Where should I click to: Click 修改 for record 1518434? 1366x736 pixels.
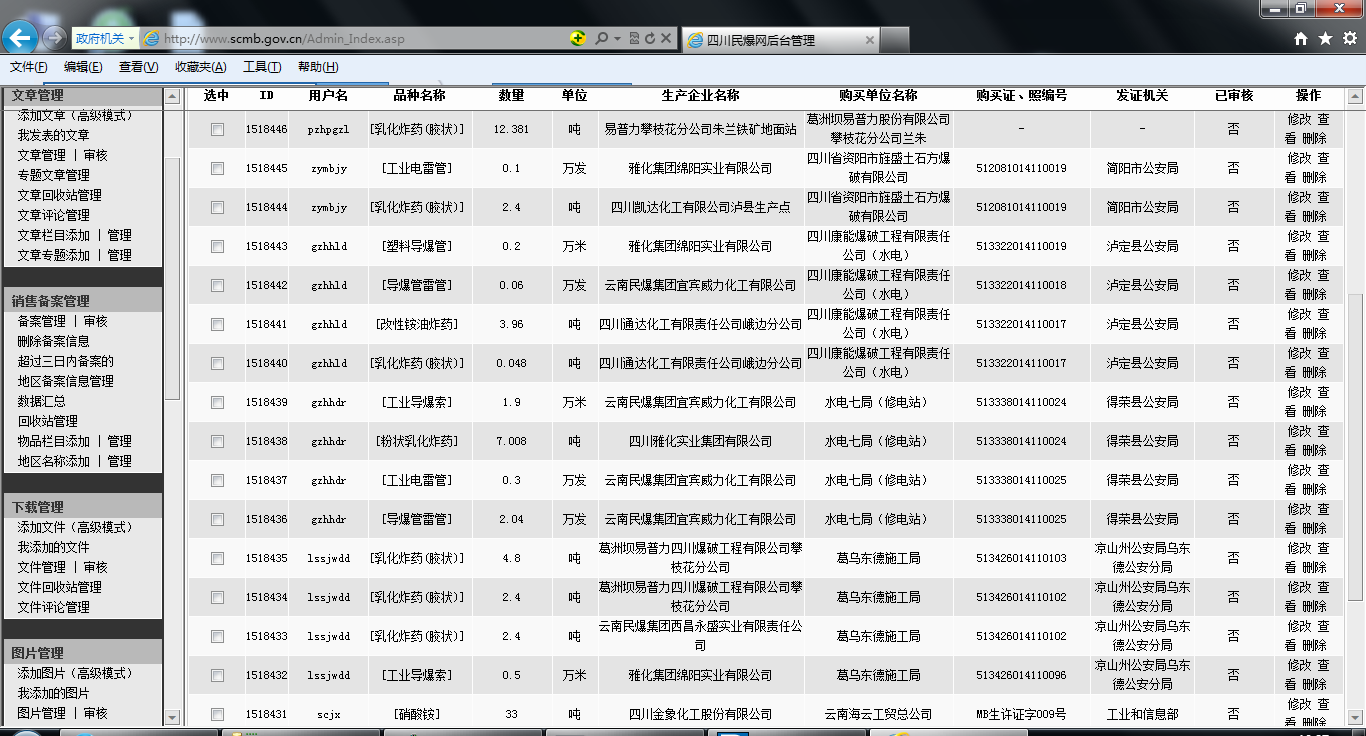(x=1299, y=587)
